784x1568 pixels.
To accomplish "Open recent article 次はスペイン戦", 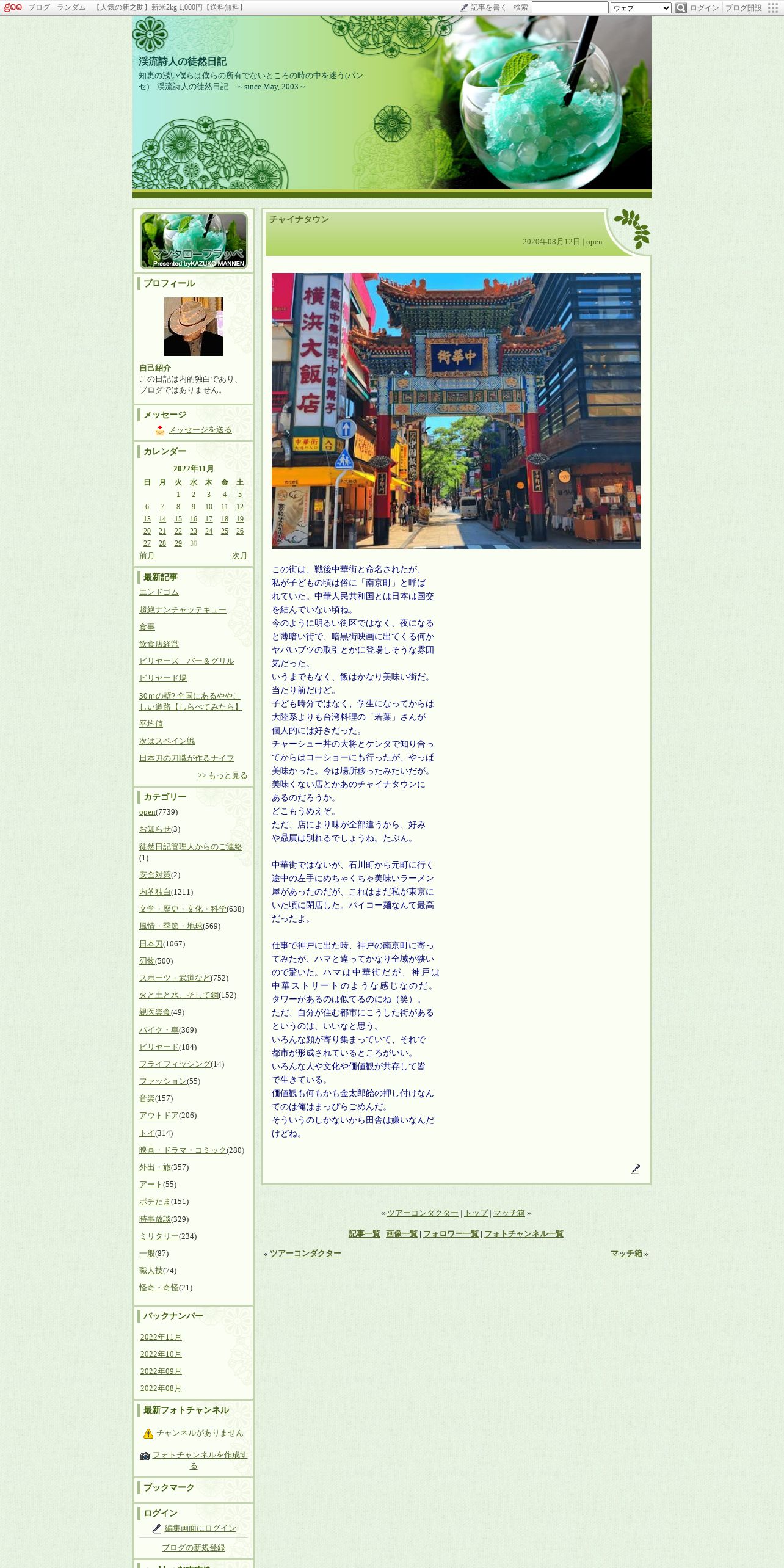I will (x=167, y=741).
